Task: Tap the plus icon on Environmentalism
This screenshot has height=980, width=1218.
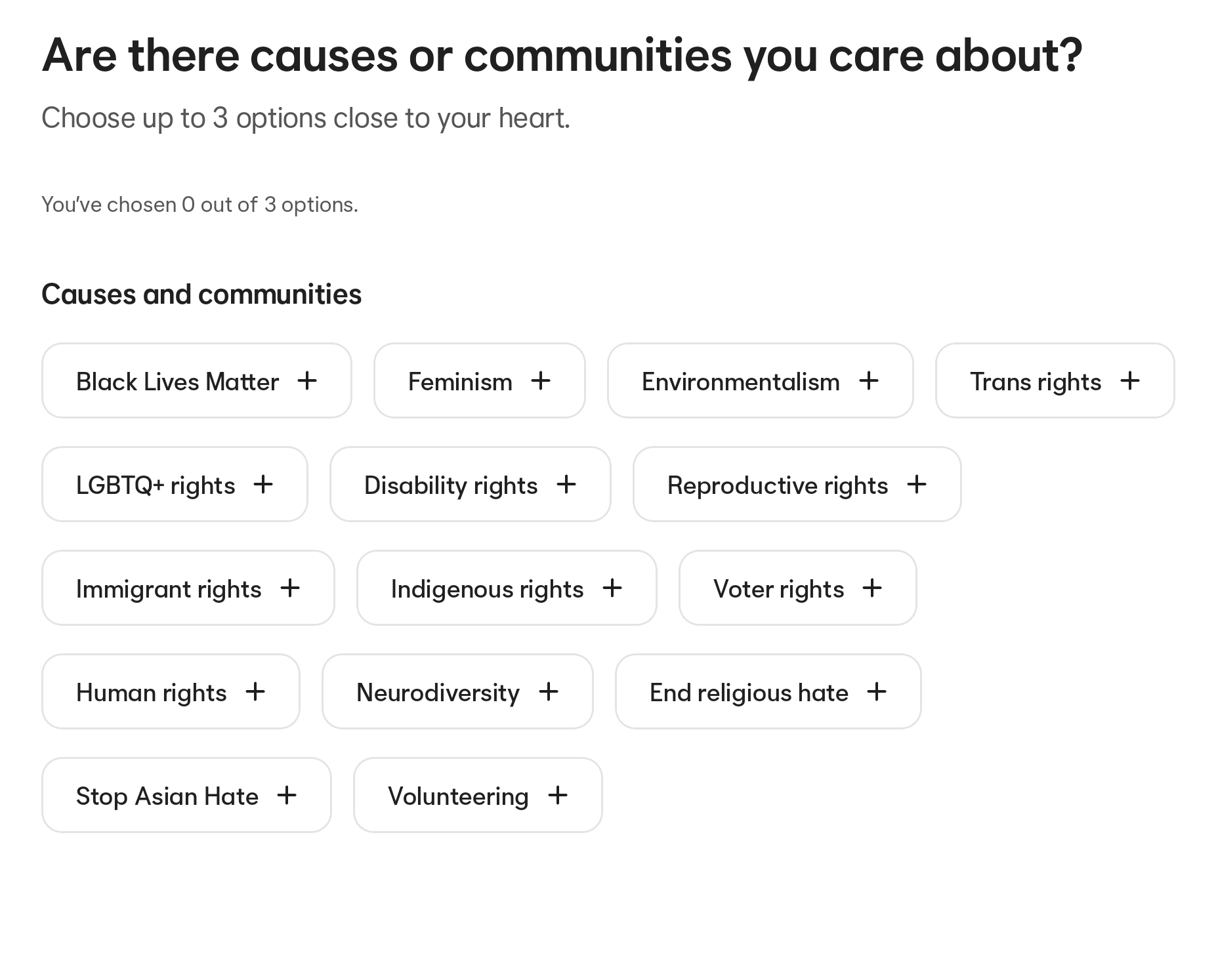Action: pyautogui.click(x=869, y=381)
